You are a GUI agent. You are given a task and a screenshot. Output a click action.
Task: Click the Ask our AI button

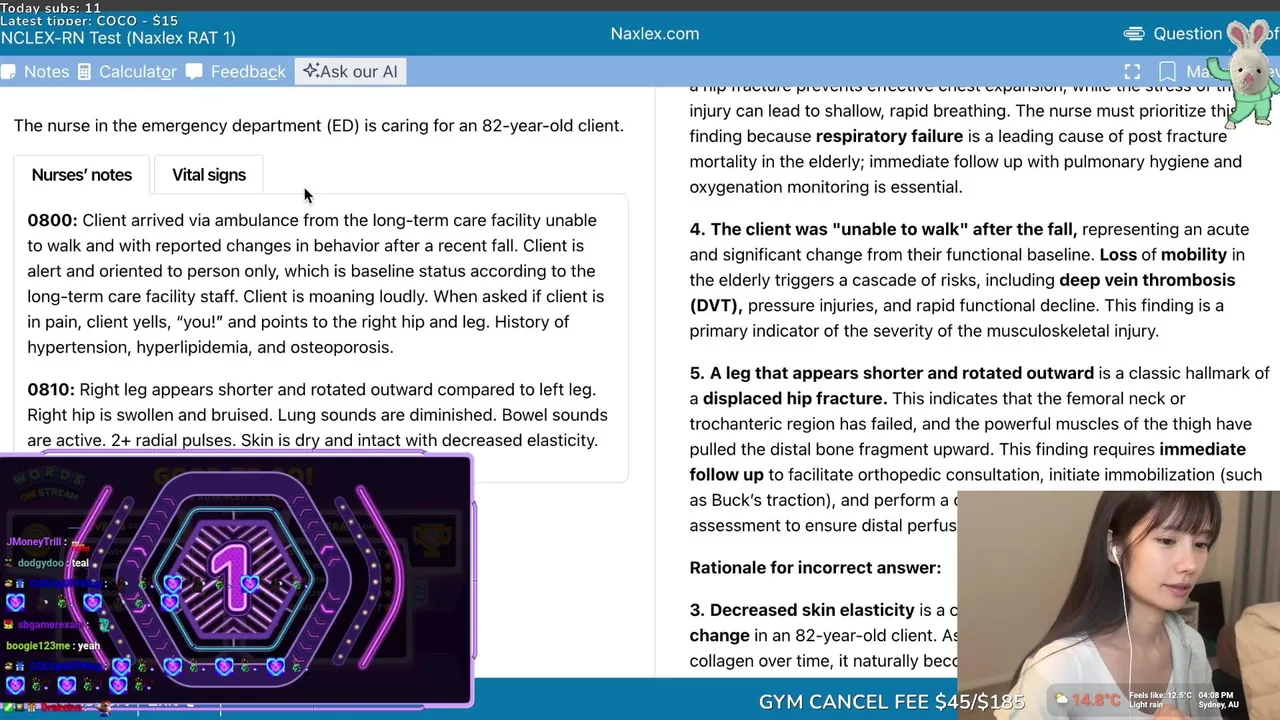[x=350, y=72]
